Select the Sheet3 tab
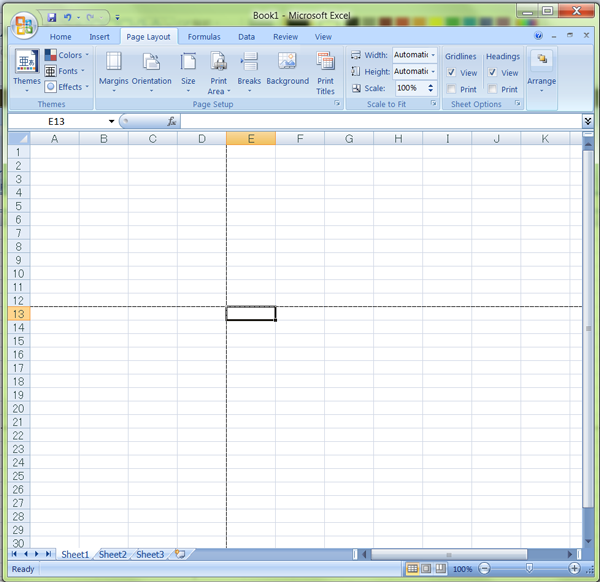This screenshot has height=582, width=600. pos(150,554)
